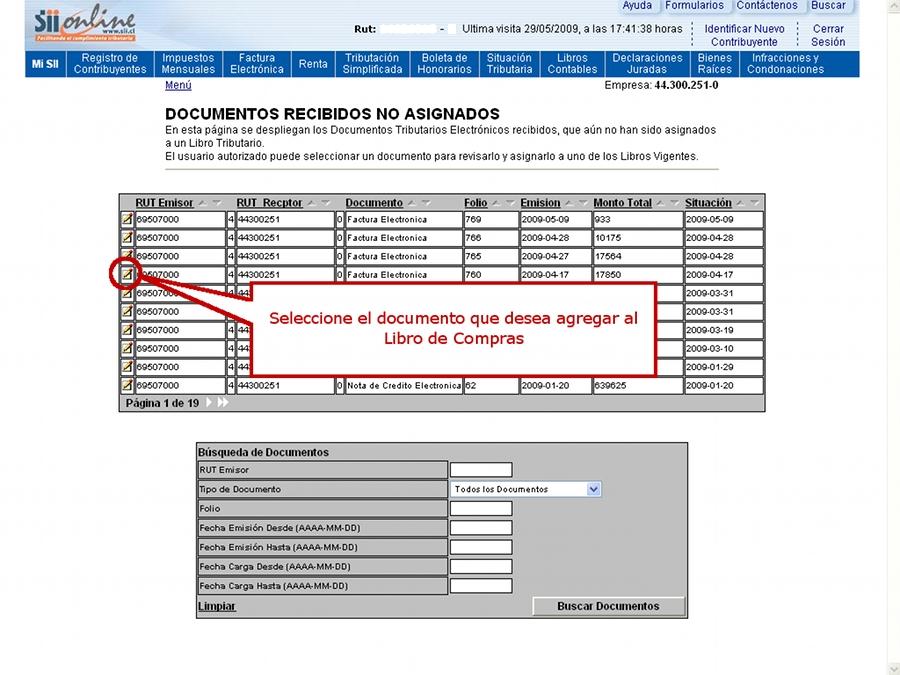Open edit icon for Nota de Credito row
Viewport: 900px width, 675px height.
pyautogui.click(x=127, y=385)
